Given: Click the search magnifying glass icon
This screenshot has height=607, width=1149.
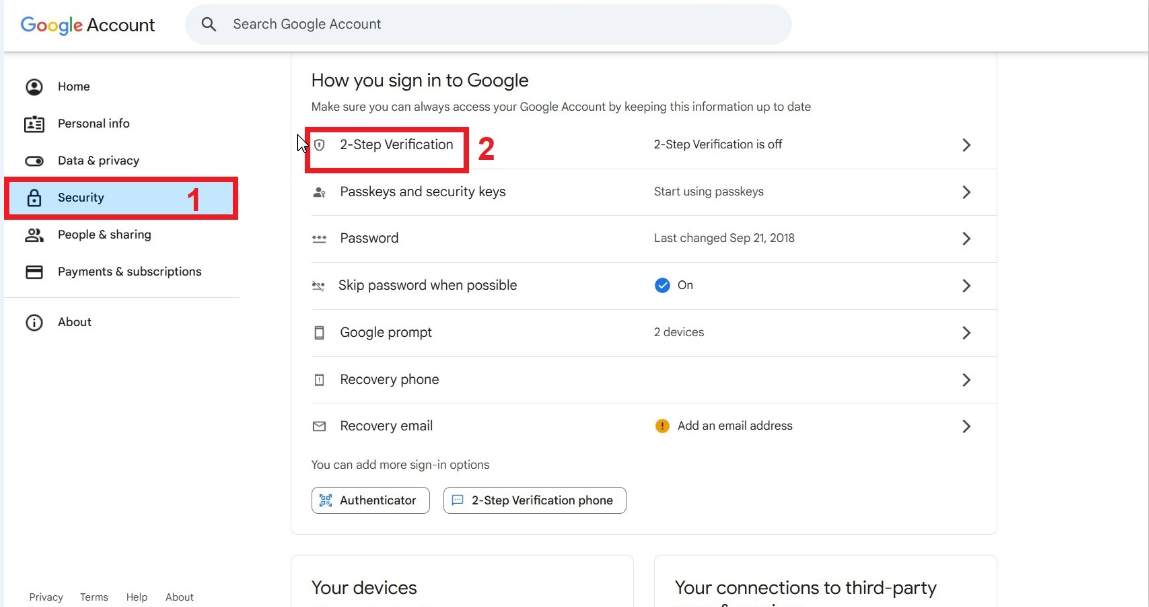Looking at the screenshot, I should 209,24.
